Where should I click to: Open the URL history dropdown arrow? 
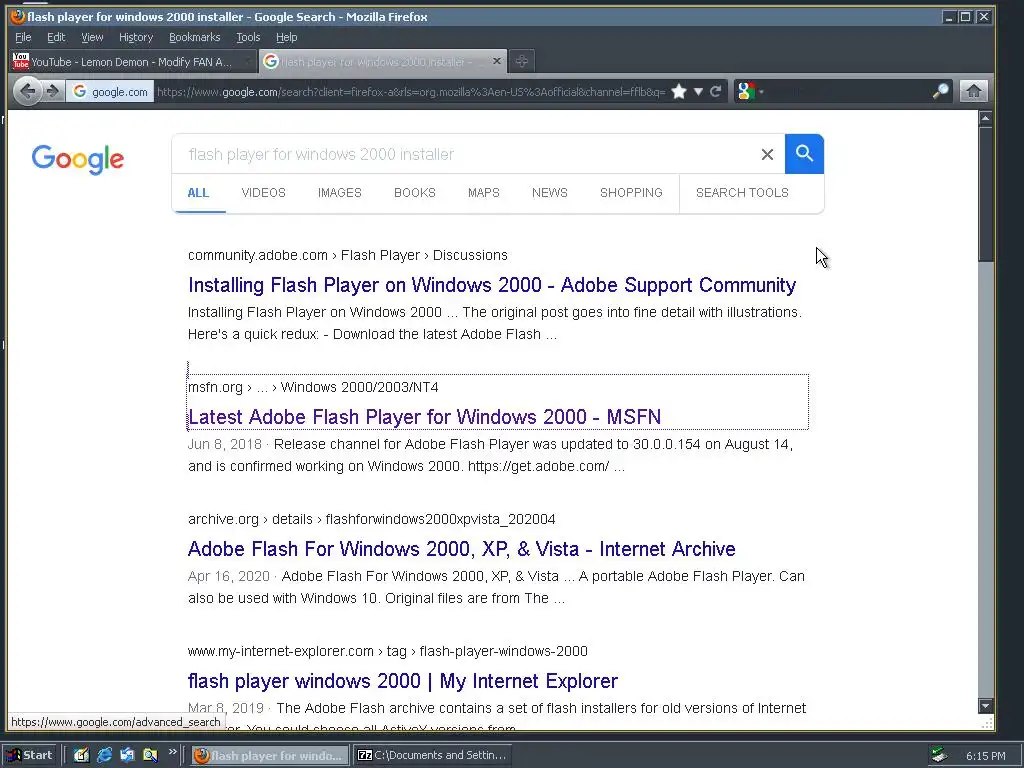point(698,91)
